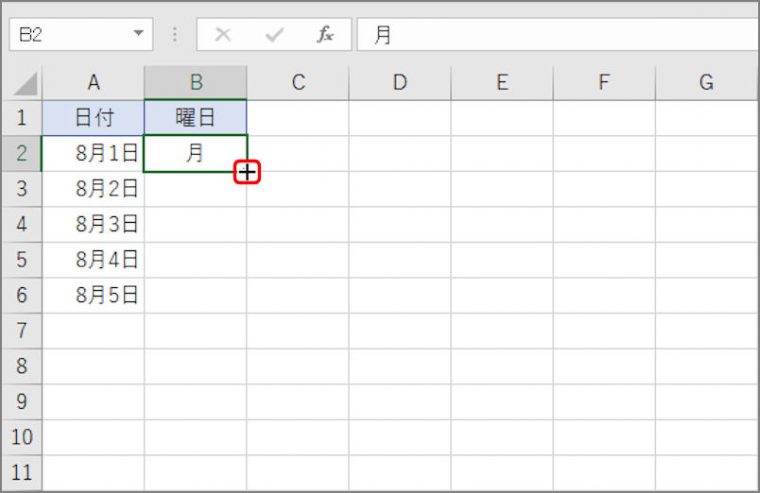Select row 7 header
Screen dimensions: 760x493
pos(22,331)
